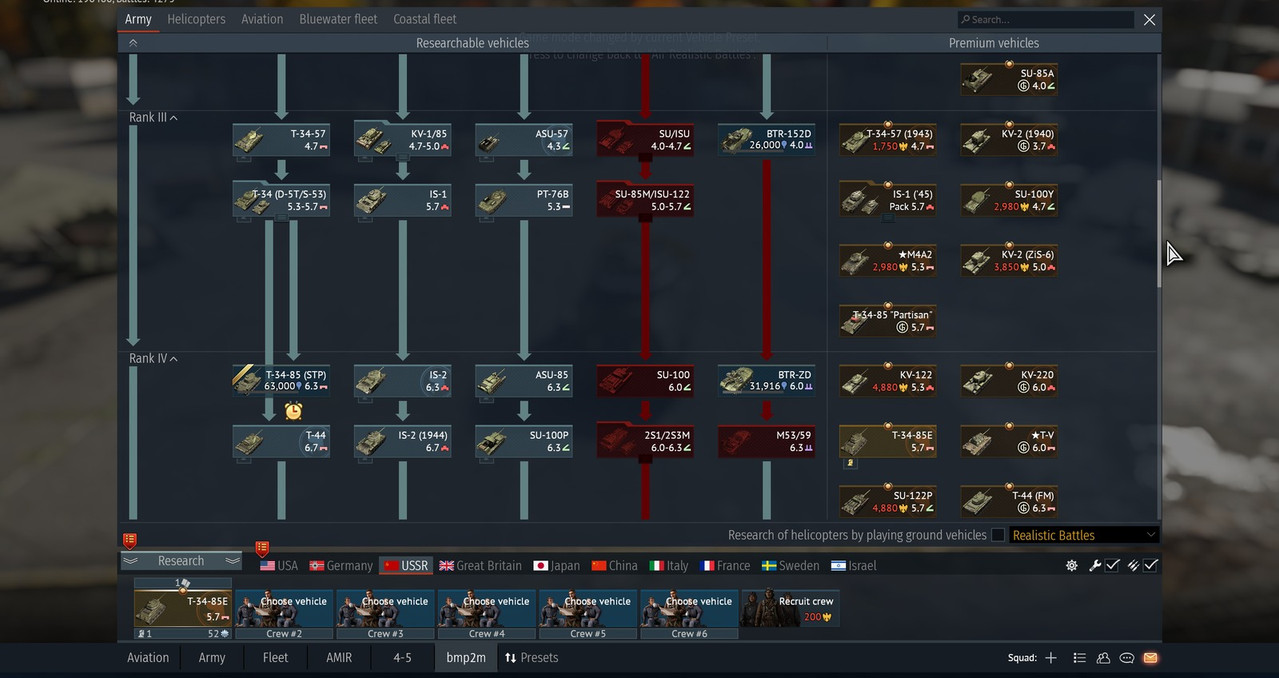
Task: Add squad member plus icon
Action: pos(1050,658)
